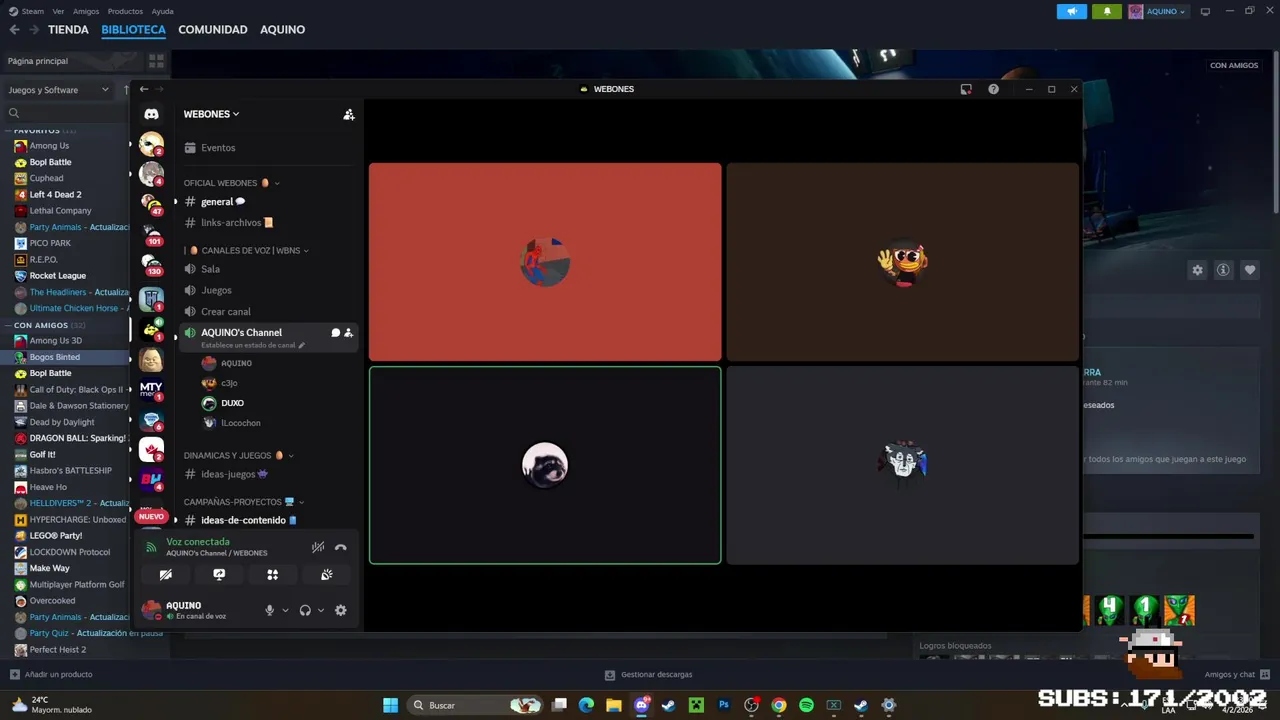Open Juegos y Software filter dropdown
Screen dimensions: 1280x720
(59, 90)
